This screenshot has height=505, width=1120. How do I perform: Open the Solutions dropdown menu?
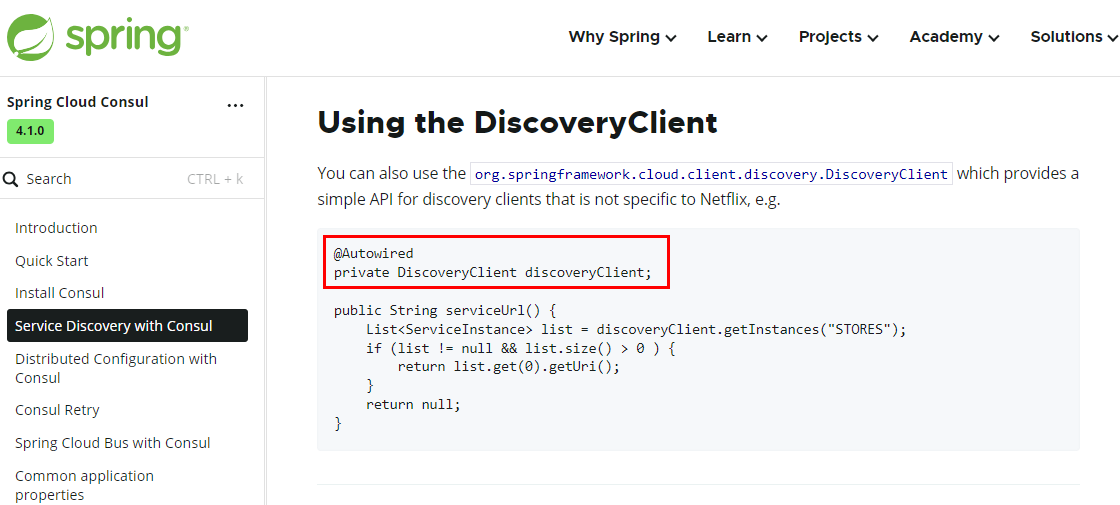coord(1074,37)
